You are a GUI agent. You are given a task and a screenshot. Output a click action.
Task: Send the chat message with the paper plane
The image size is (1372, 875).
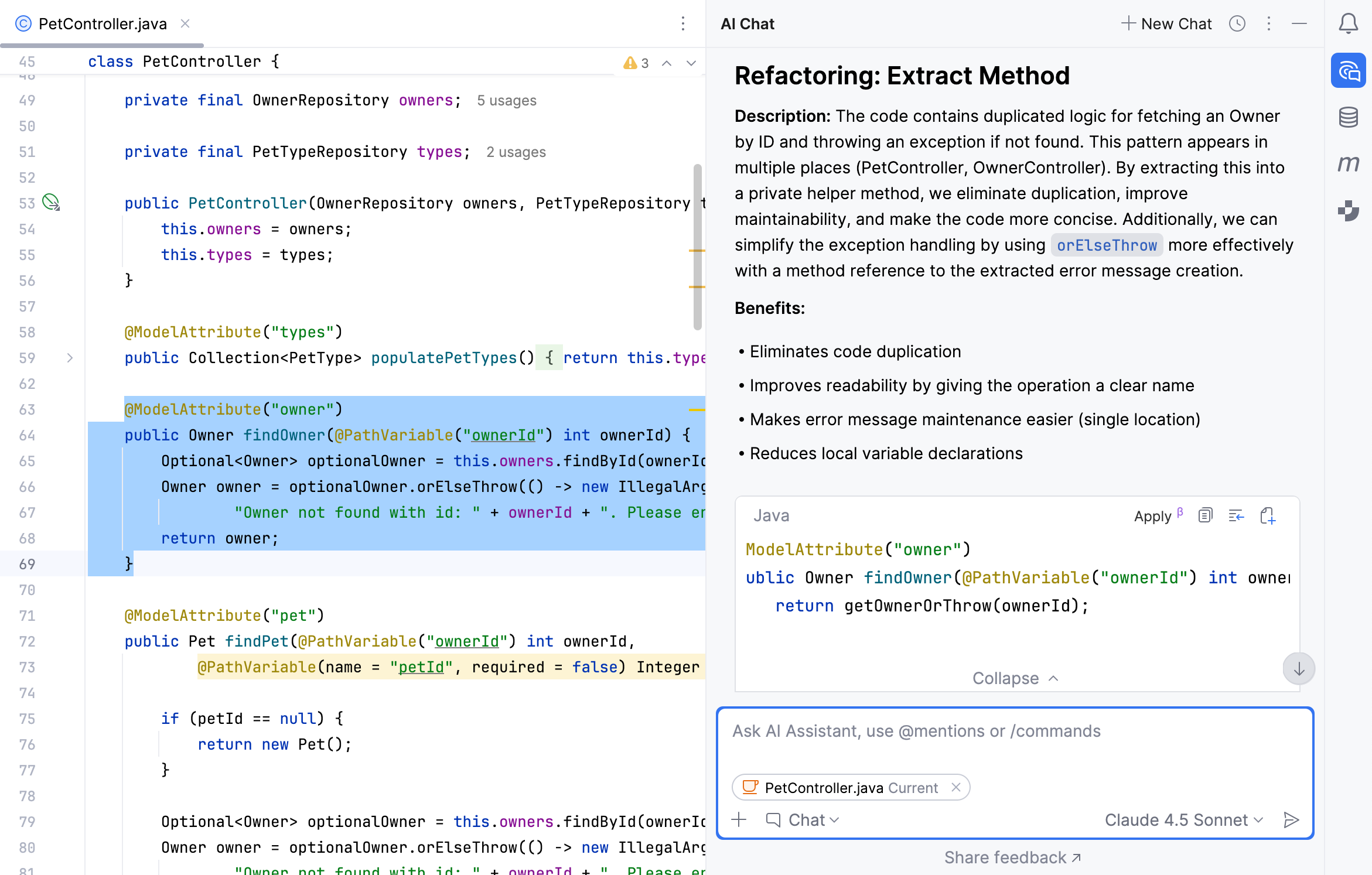point(1291,820)
